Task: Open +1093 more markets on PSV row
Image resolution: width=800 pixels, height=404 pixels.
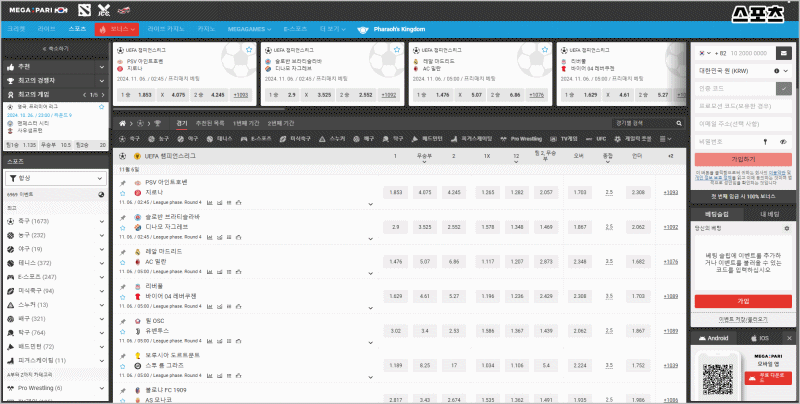Action: pos(670,193)
